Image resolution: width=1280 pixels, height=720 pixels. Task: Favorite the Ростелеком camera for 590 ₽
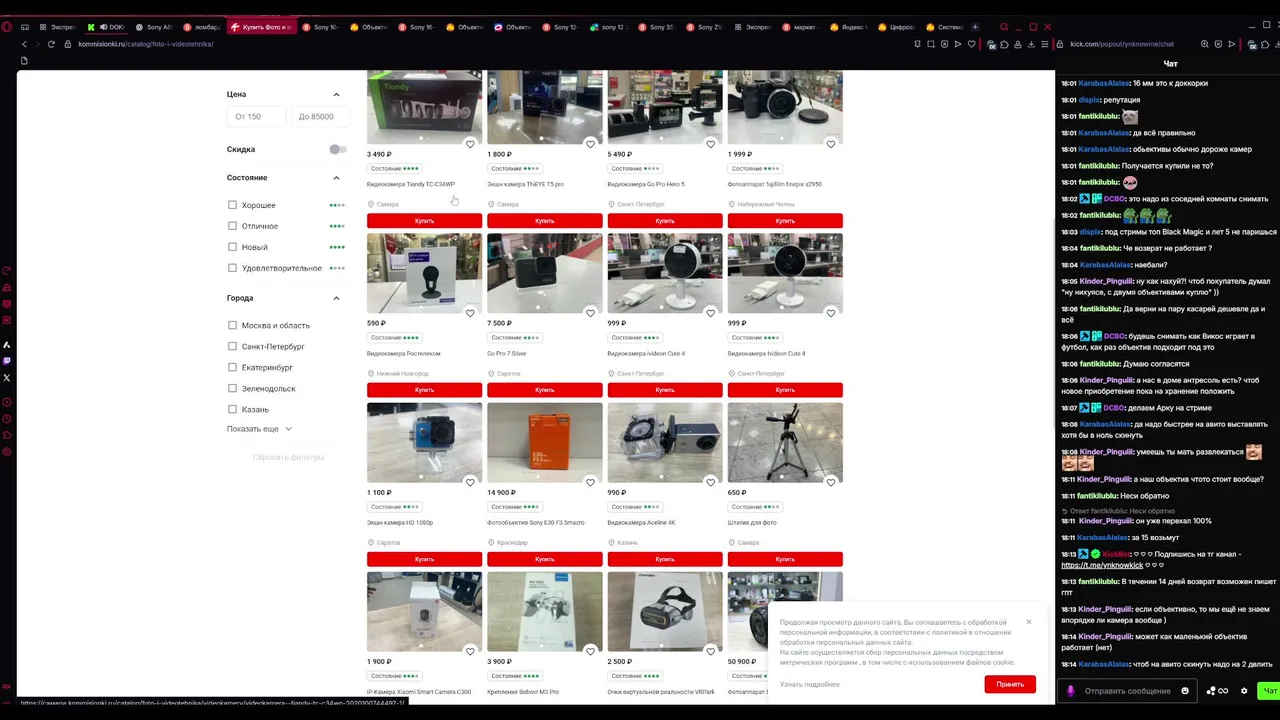click(470, 313)
